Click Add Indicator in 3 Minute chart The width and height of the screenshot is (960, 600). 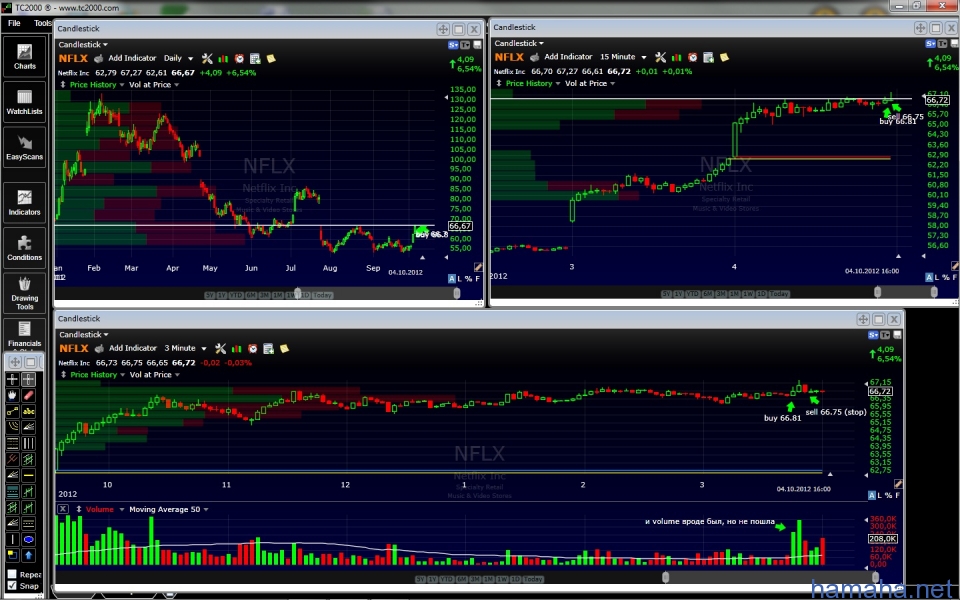coord(132,348)
